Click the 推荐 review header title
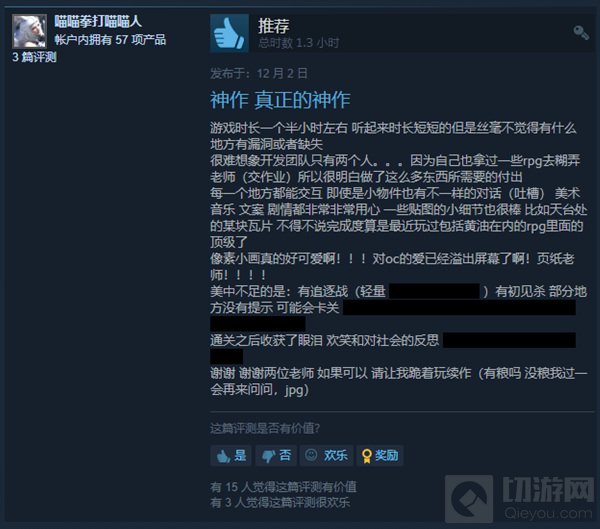Viewport: 600px width, 529px height. click(x=274, y=26)
